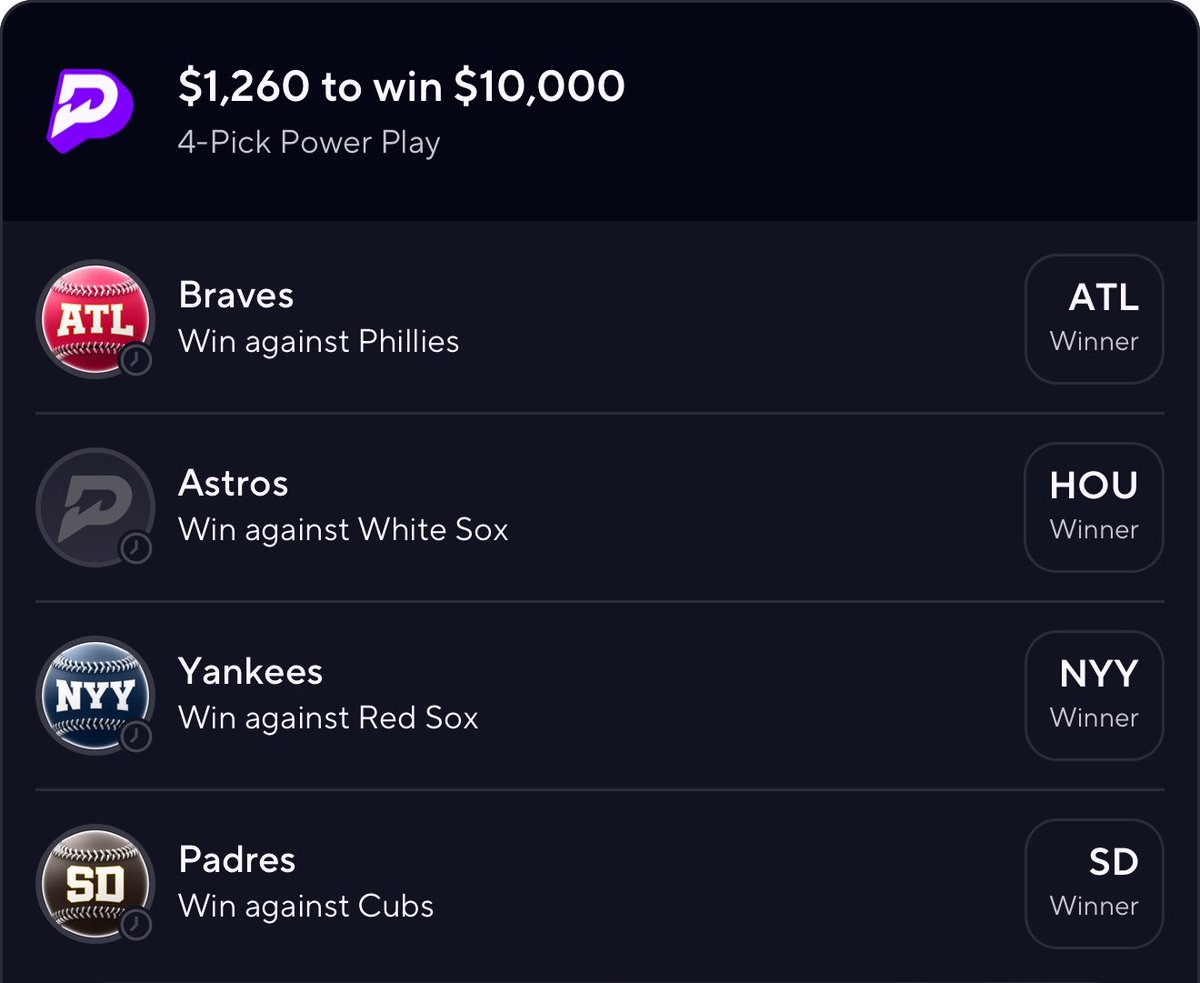The height and width of the screenshot is (983, 1200).
Task: Select the NYY Winner pick box
Action: click(x=1094, y=695)
